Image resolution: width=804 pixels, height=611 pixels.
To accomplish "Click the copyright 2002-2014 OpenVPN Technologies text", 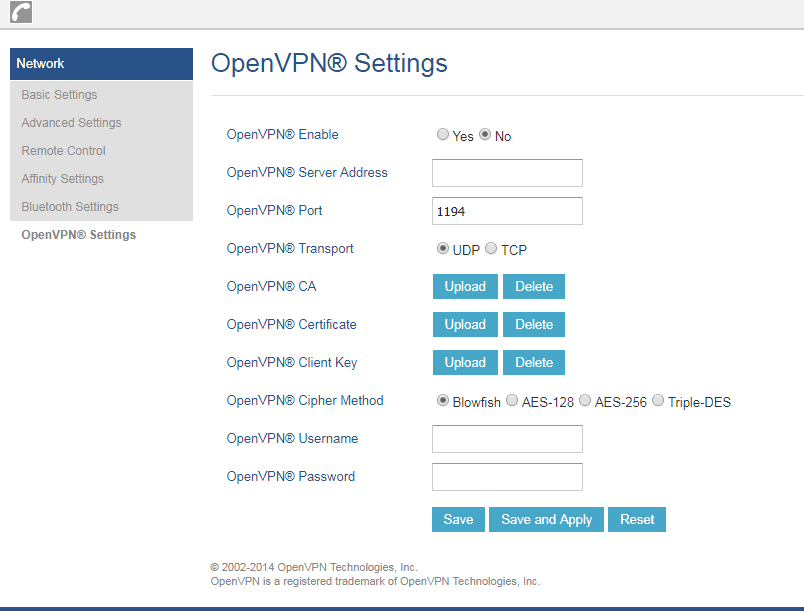I will tap(314, 567).
